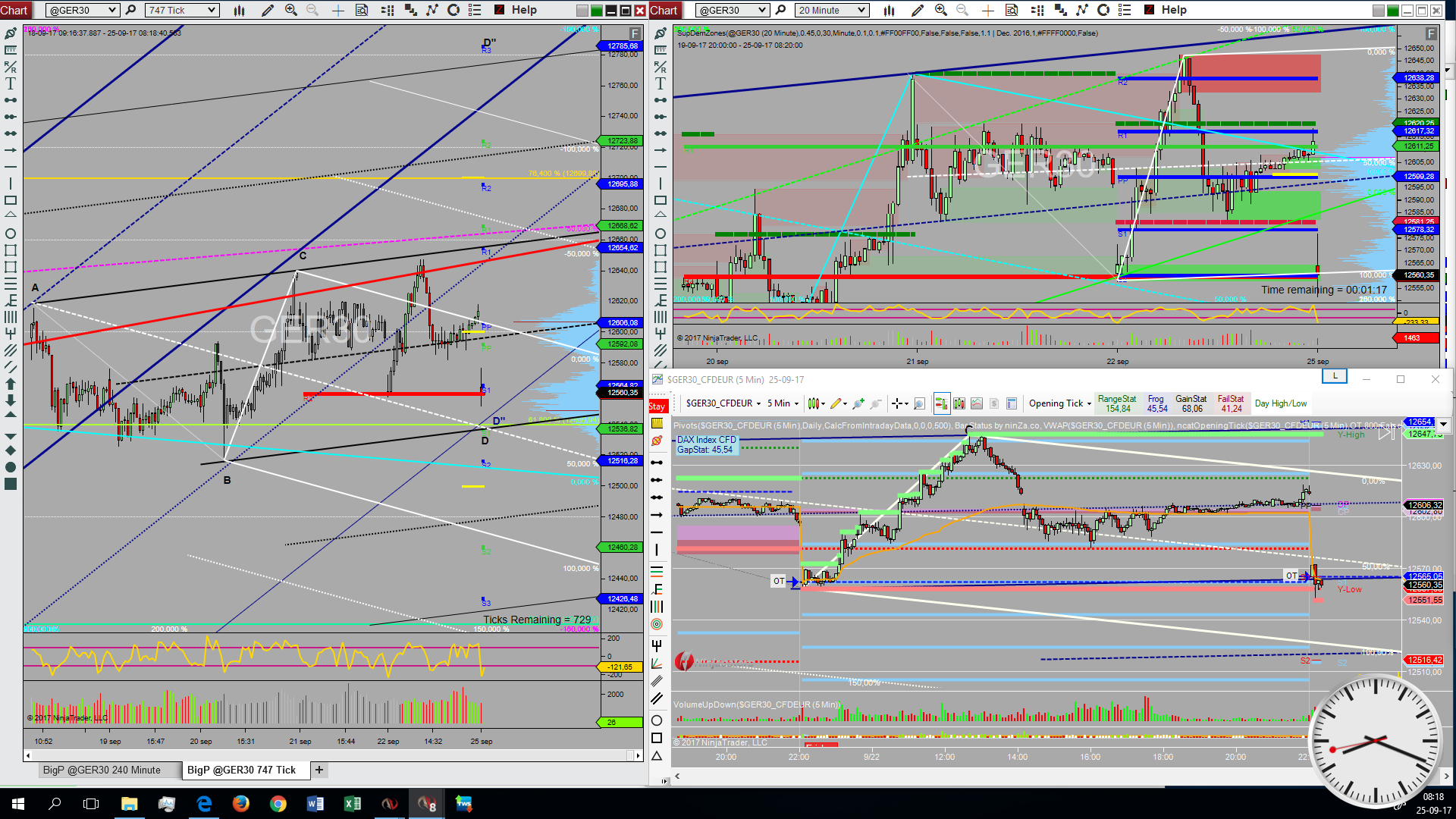1456x819 pixels.
Task: Search instrument magnifier in 20 Minute chart
Action: click(780, 10)
